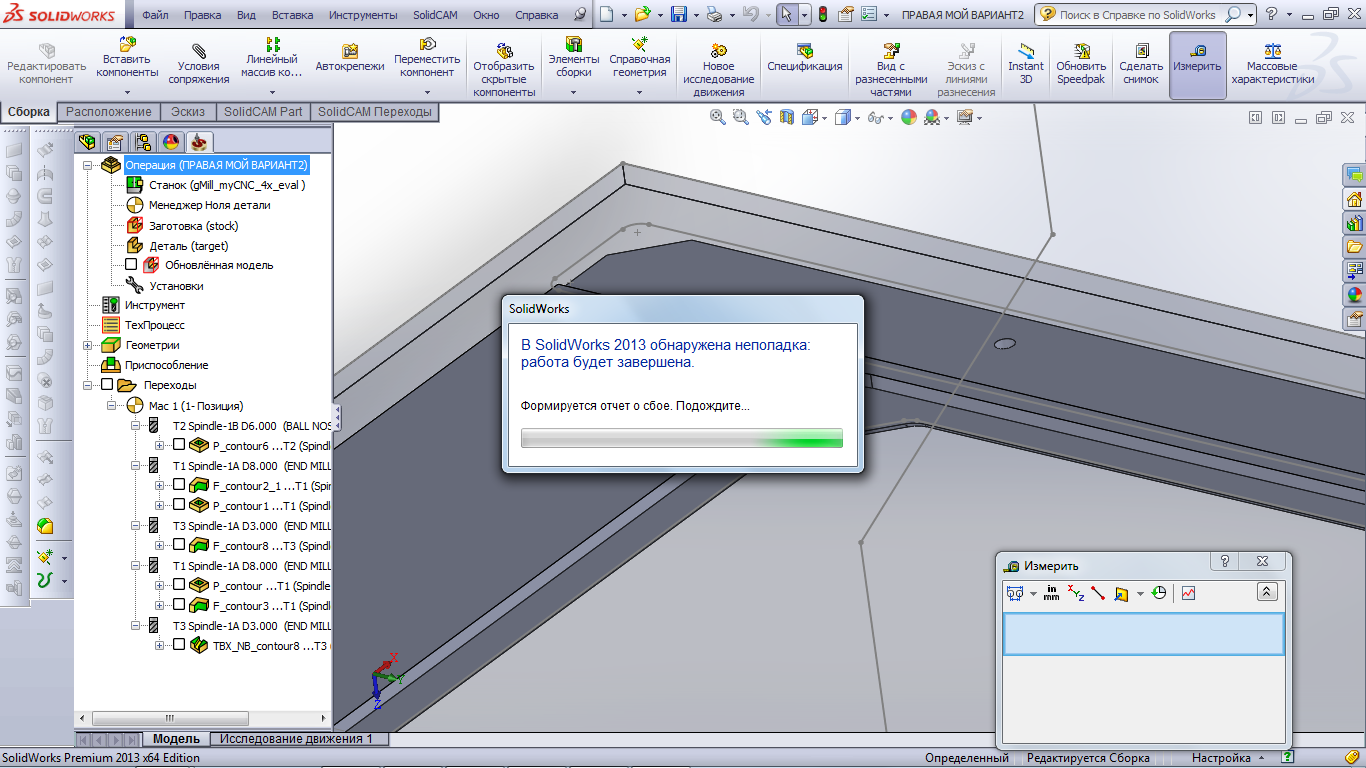Click the crash report progress bar
The height and width of the screenshot is (768, 1366).
click(x=682, y=438)
